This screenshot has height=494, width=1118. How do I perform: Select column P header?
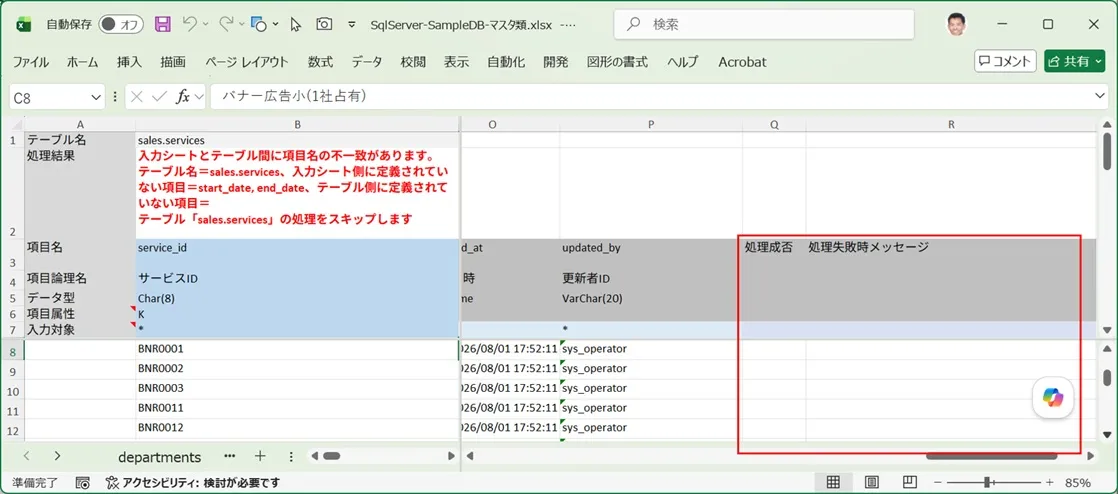point(651,125)
